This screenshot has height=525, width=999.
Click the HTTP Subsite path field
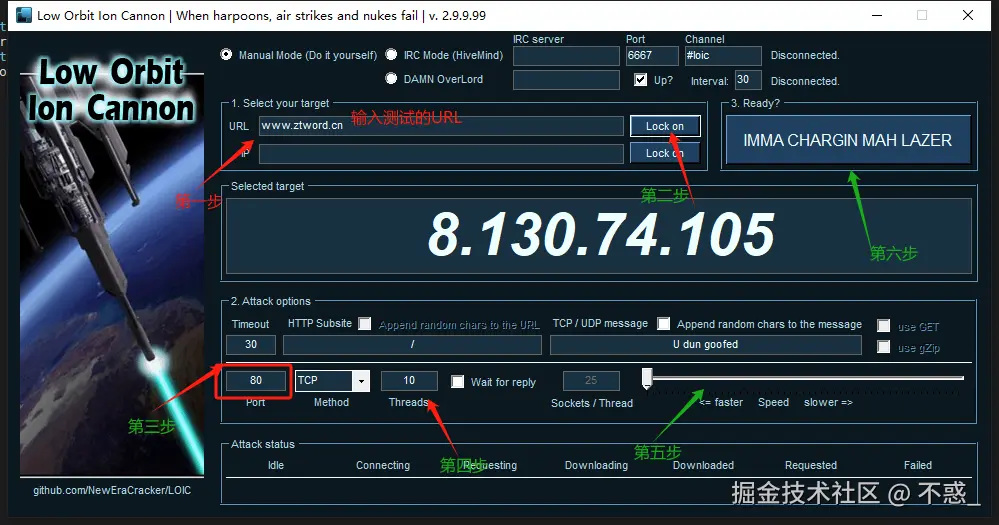(x=412, y=345)
